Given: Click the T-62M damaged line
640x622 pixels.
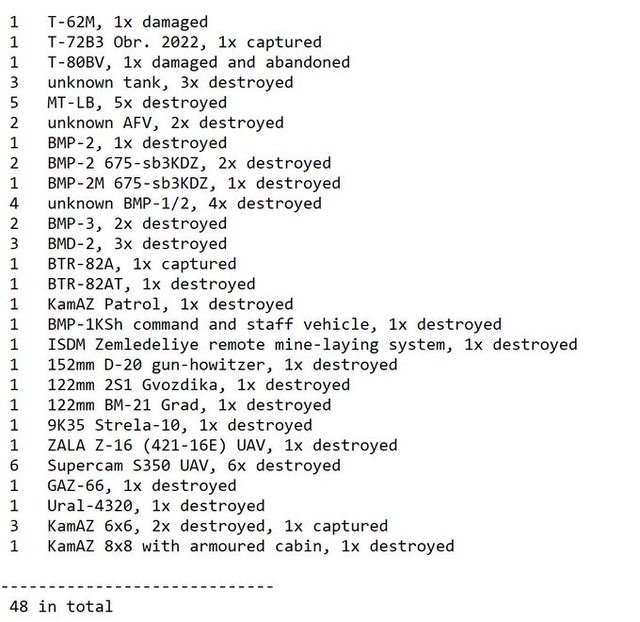Looking at the screenshot, I should [127, 21].
